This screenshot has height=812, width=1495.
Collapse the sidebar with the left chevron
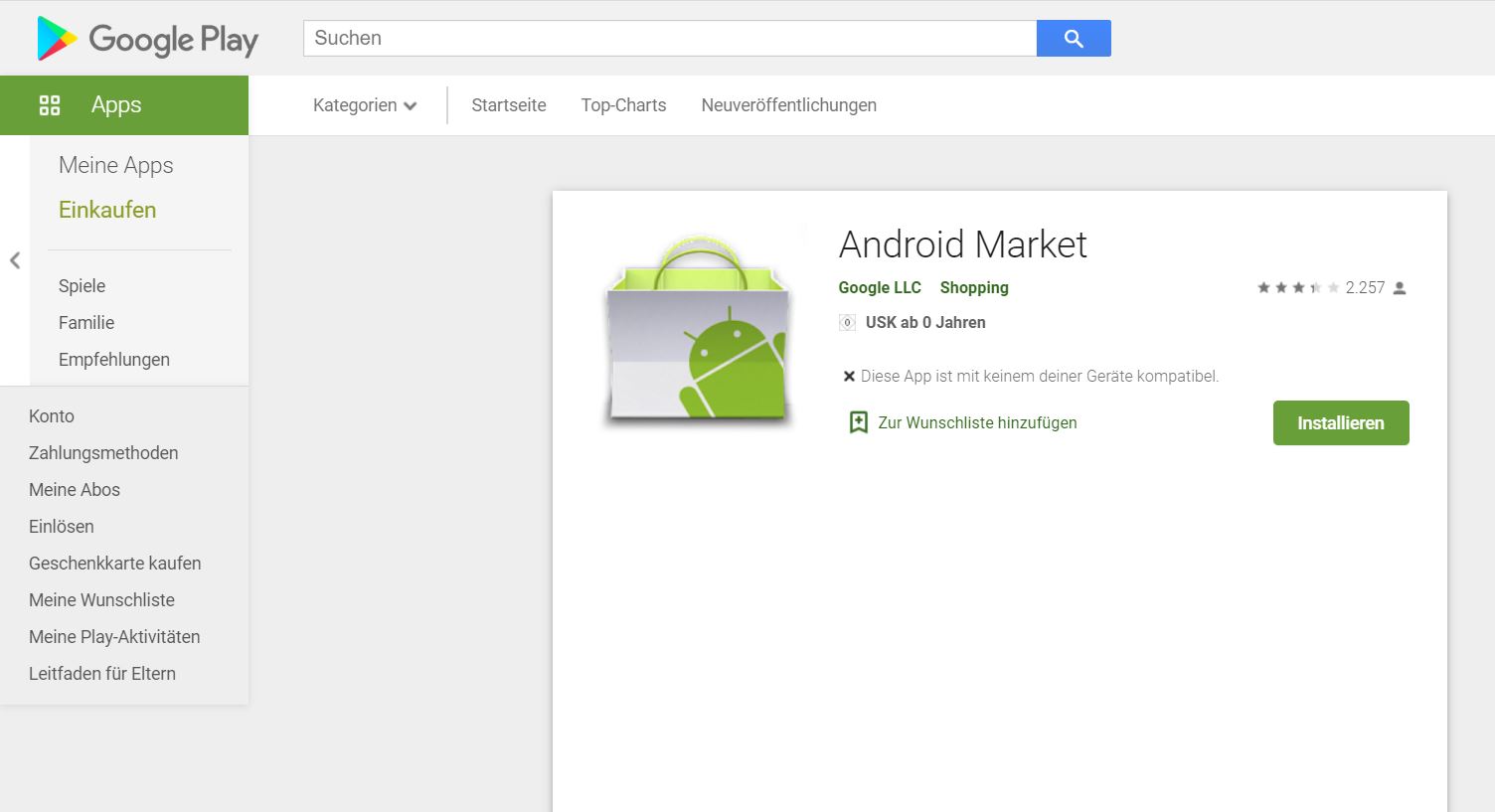(15, 260)
